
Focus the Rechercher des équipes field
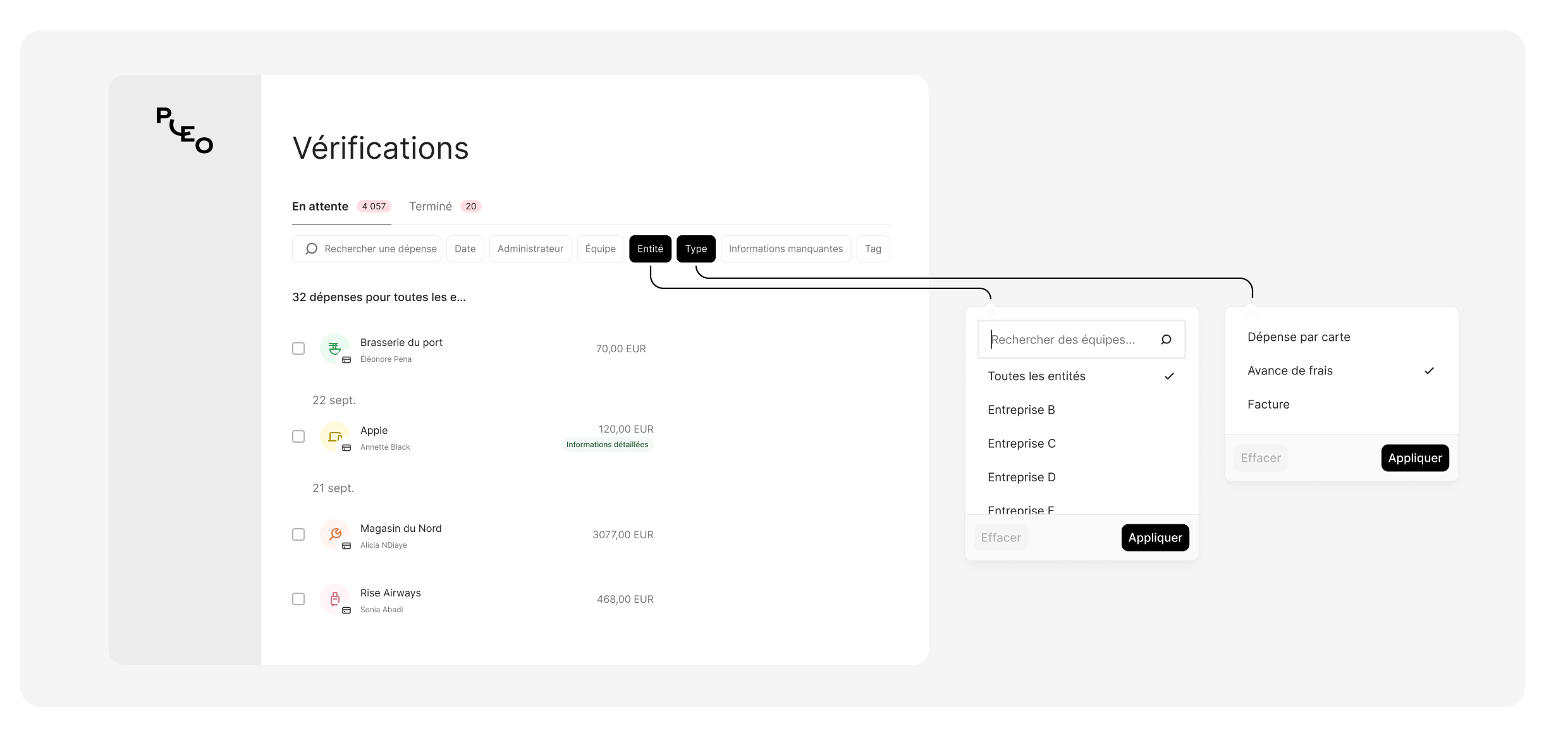pyautogui.click(x=1069, y=340)
